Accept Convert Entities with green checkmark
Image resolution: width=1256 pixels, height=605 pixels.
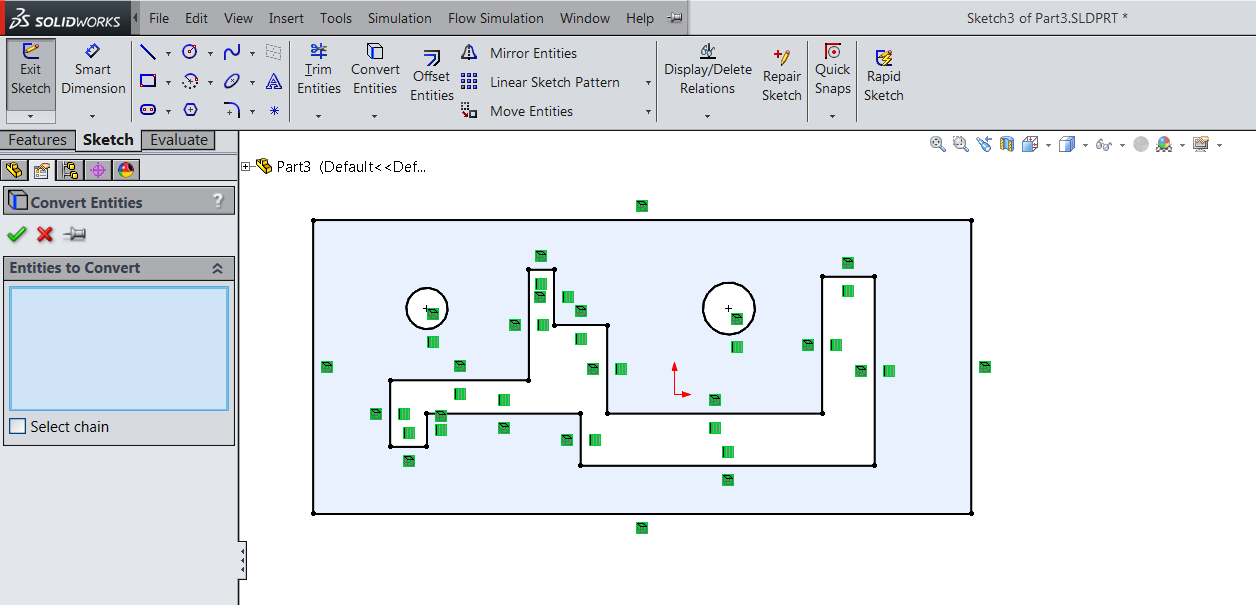coord(16,234)
